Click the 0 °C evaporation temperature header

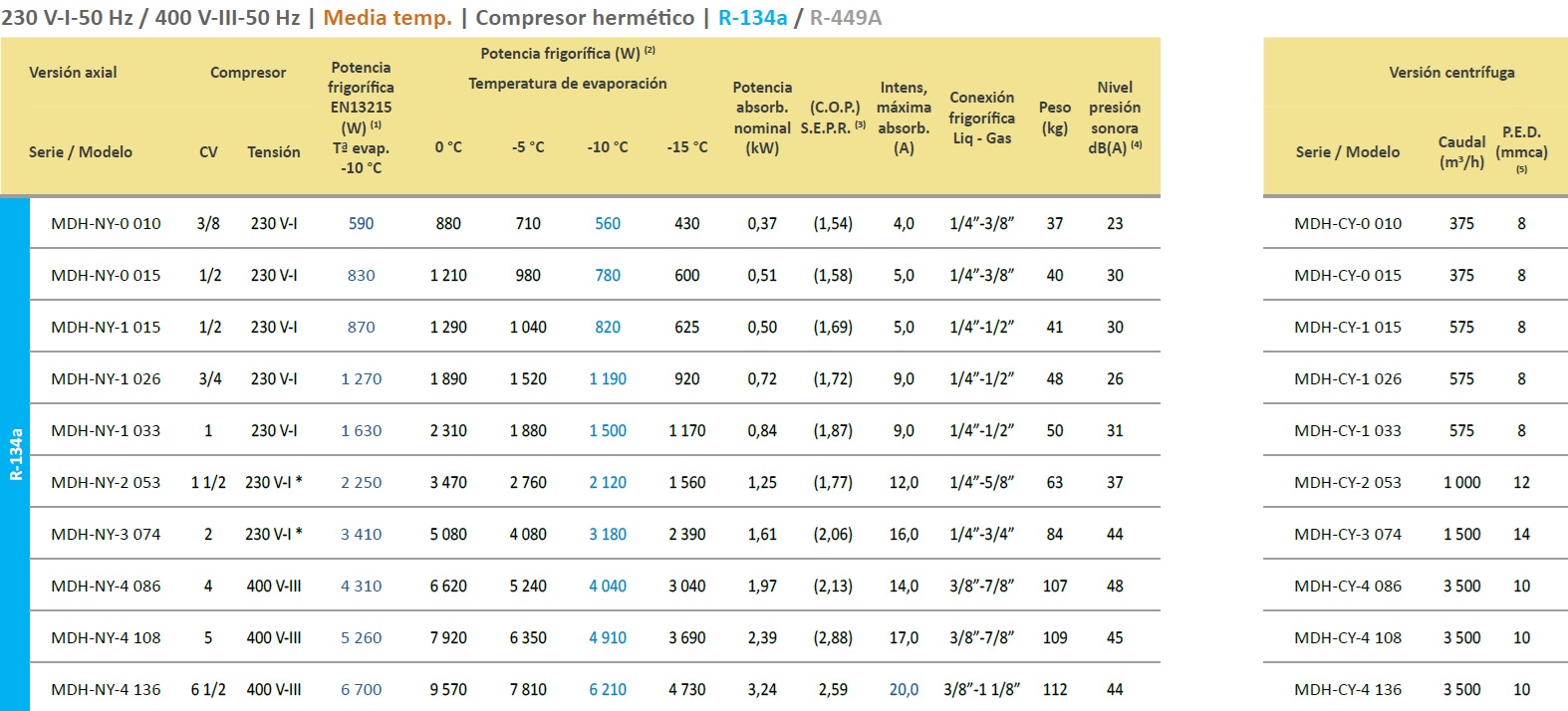448,147
